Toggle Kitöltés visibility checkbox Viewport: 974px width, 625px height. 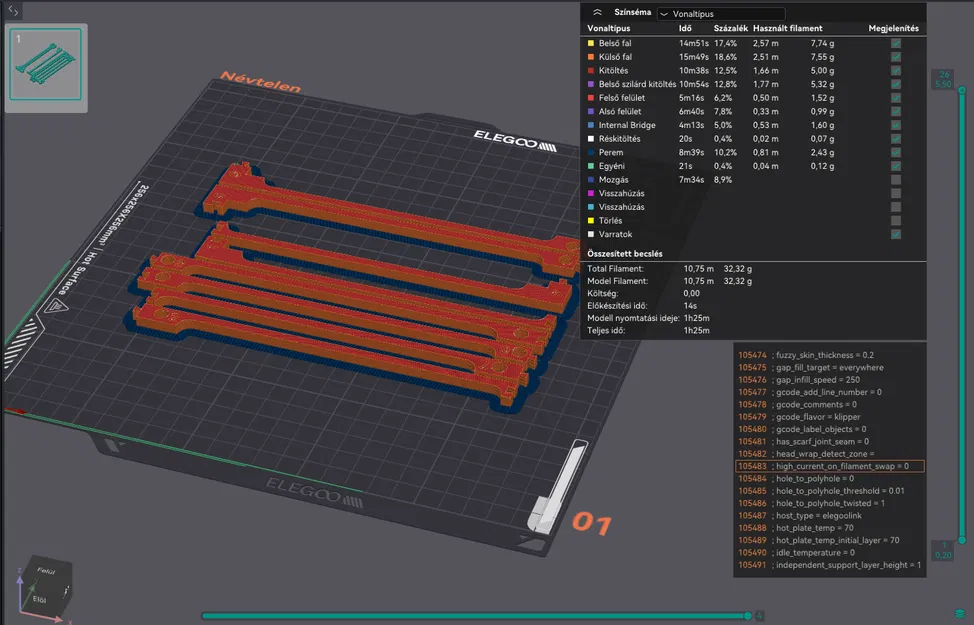[x=896, y=71]
